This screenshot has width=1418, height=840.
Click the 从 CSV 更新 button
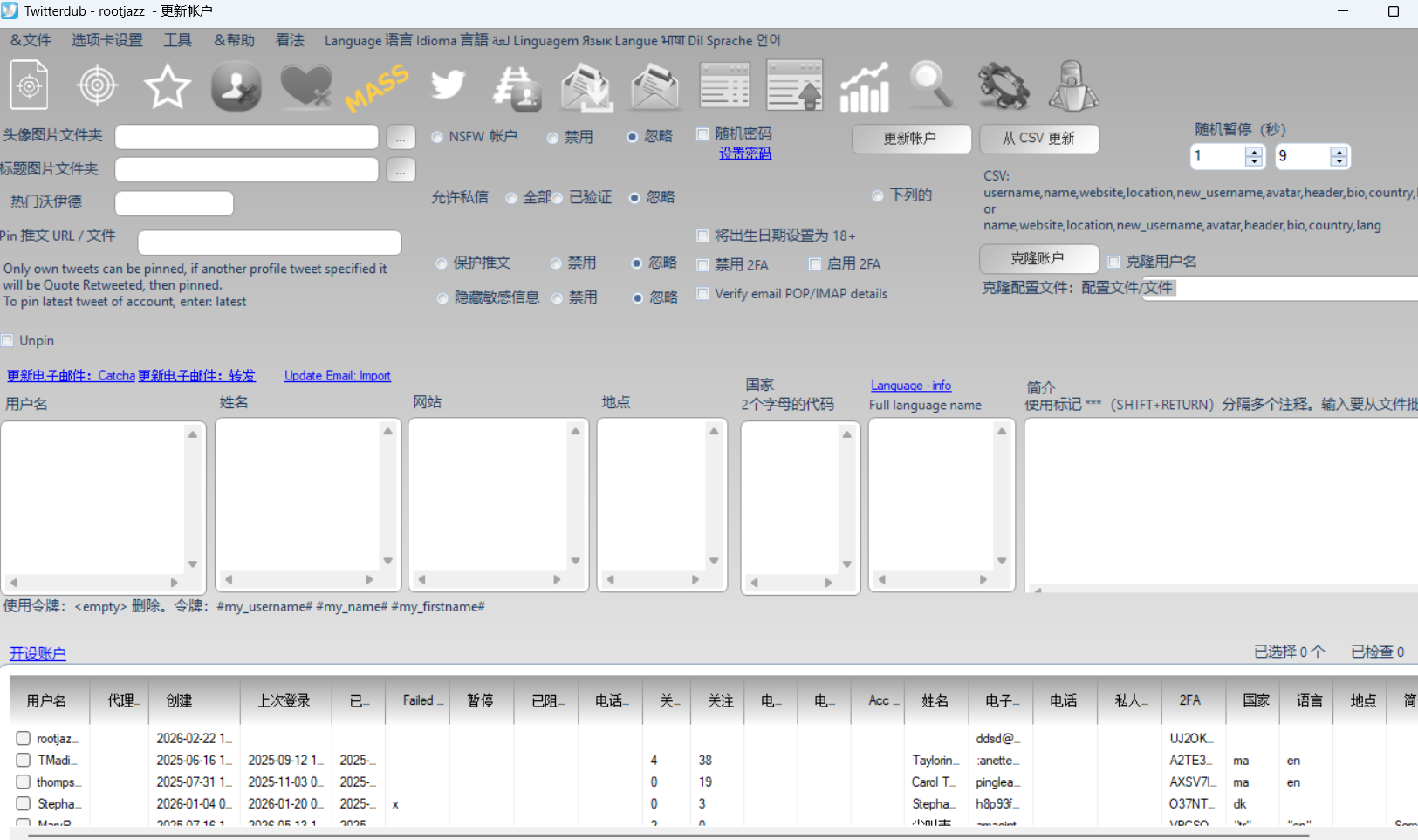pos(1038,139)
